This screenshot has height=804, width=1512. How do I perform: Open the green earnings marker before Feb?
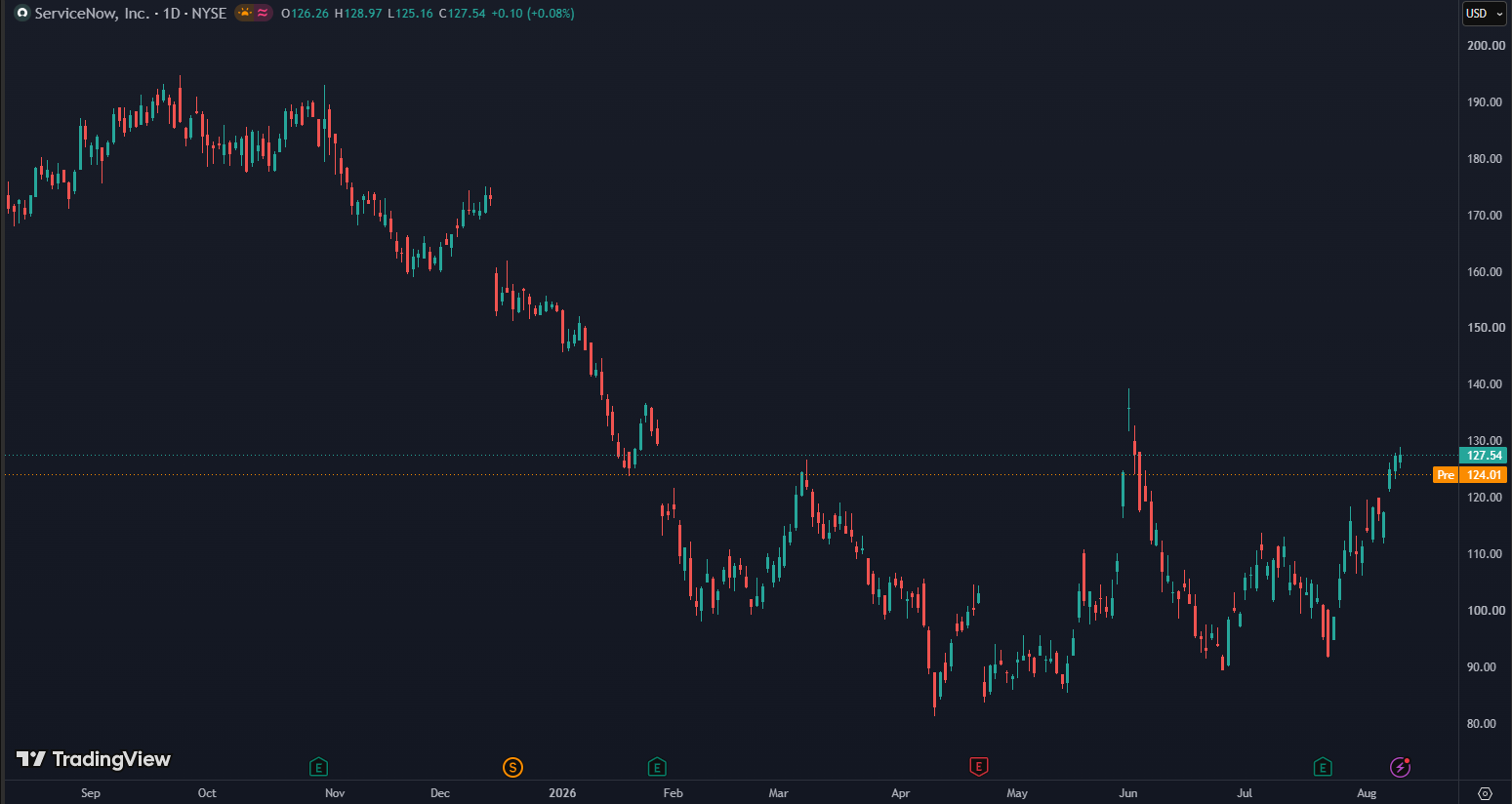[x=657, y=767]
